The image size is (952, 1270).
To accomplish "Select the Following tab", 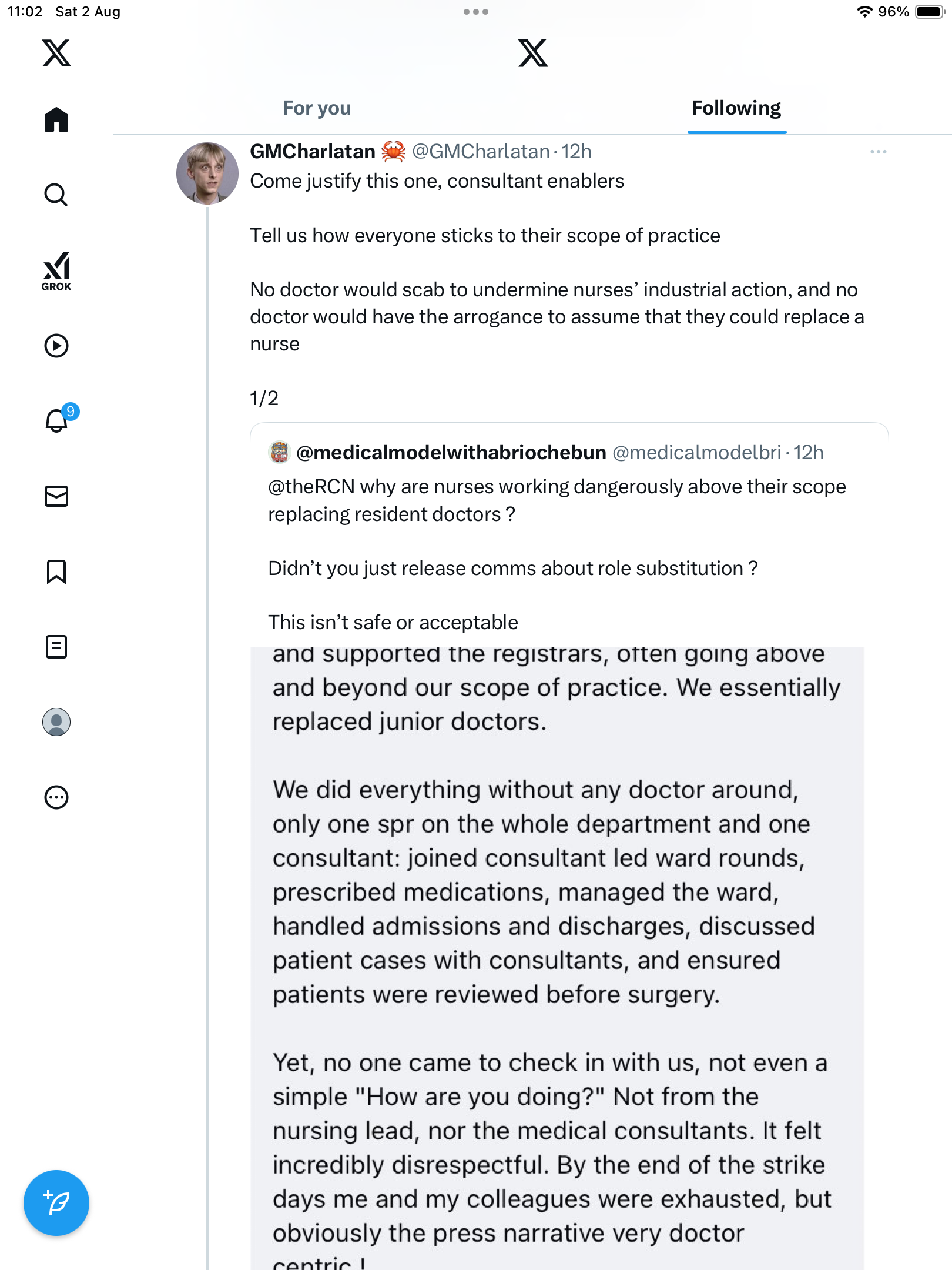I will point(736,108).
